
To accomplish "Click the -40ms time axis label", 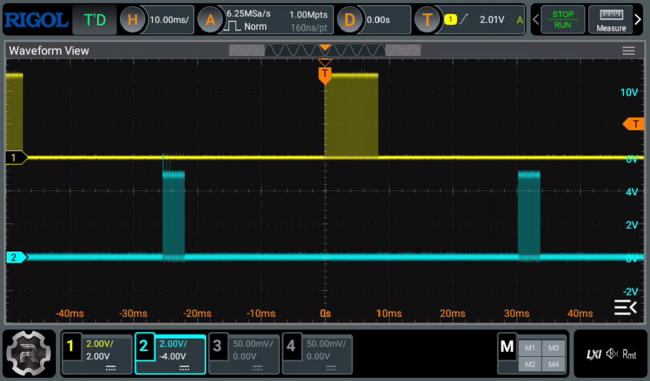I will pos(69,313).
